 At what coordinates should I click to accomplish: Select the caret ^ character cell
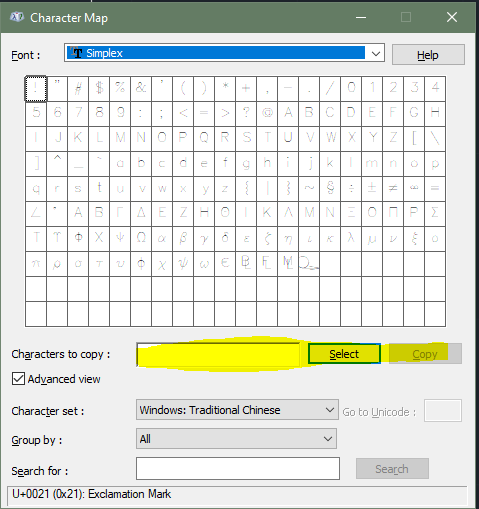(57, 164)
